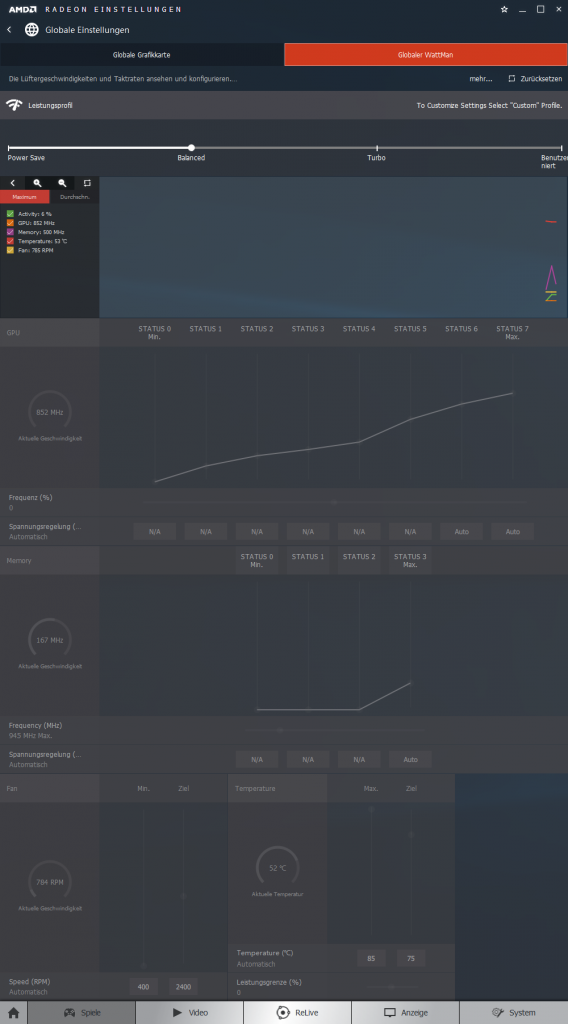
Task: Click GPU curve point at Status 5
Action: (x=410, y=419)
